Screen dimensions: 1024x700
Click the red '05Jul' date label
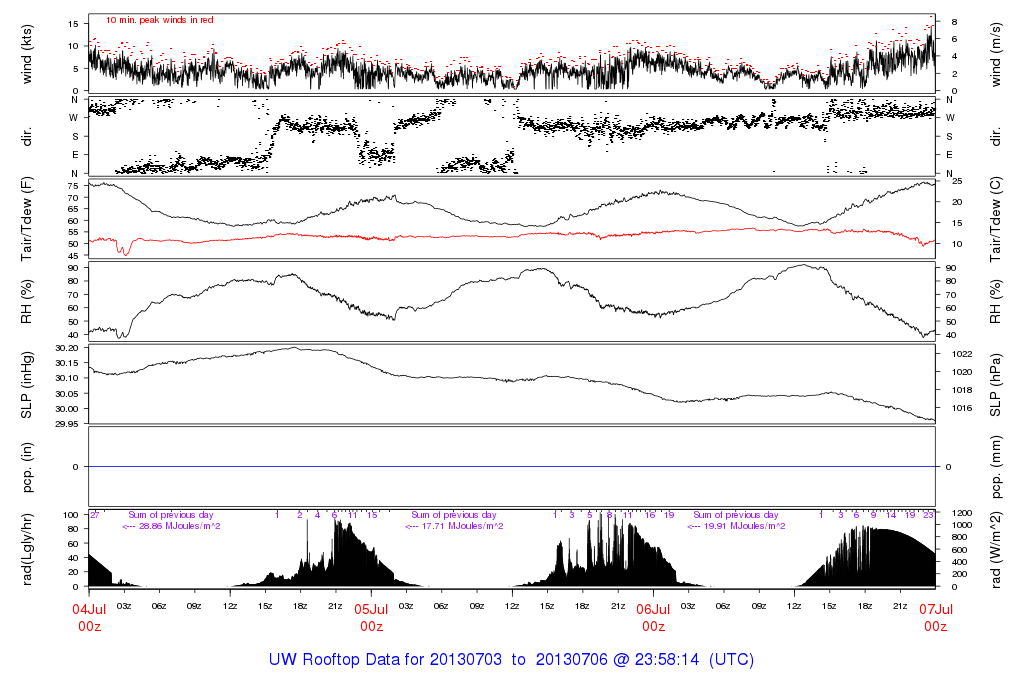[x=371, y=609]
